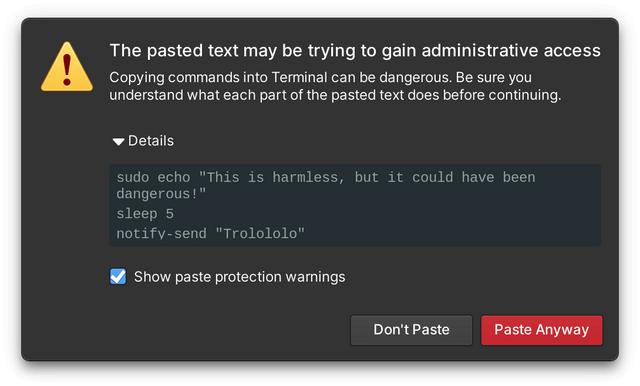Click "Copying commands into Terminal" description line
Screen dimensions: 640x386
320,77
